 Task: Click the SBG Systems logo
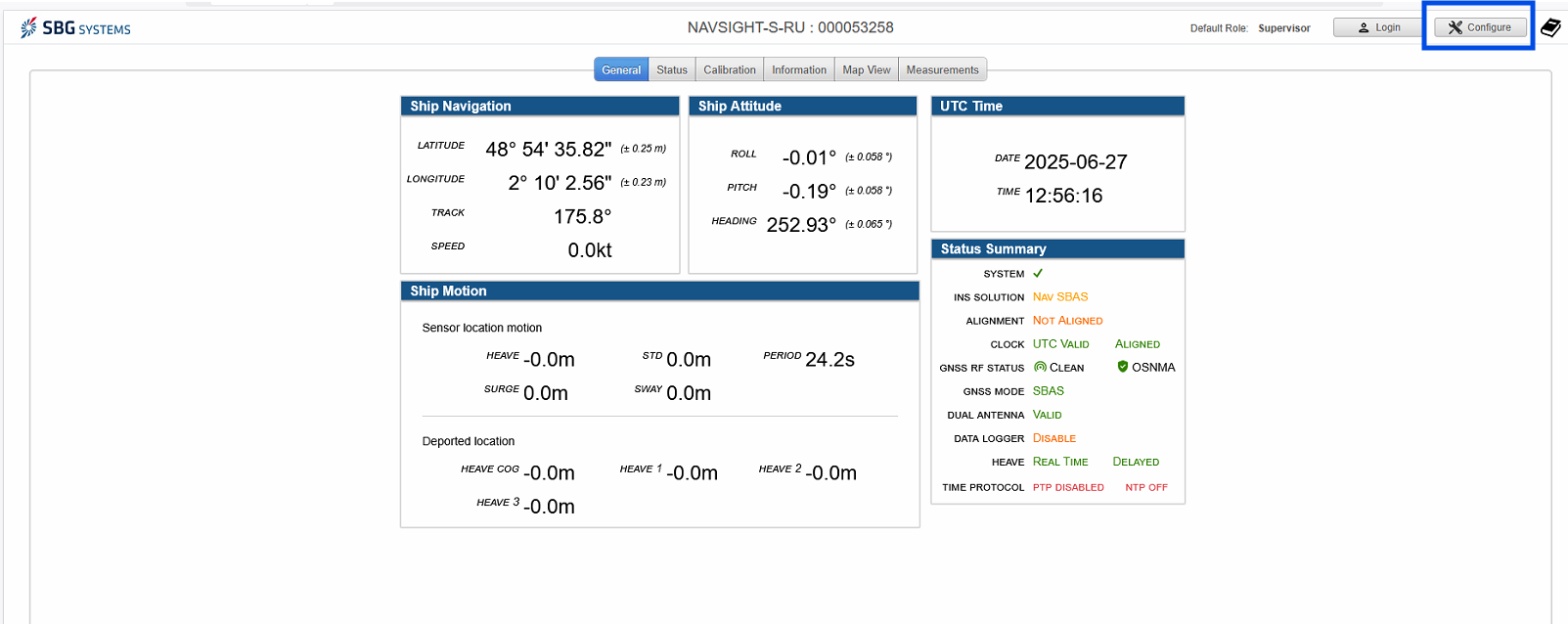75,28
